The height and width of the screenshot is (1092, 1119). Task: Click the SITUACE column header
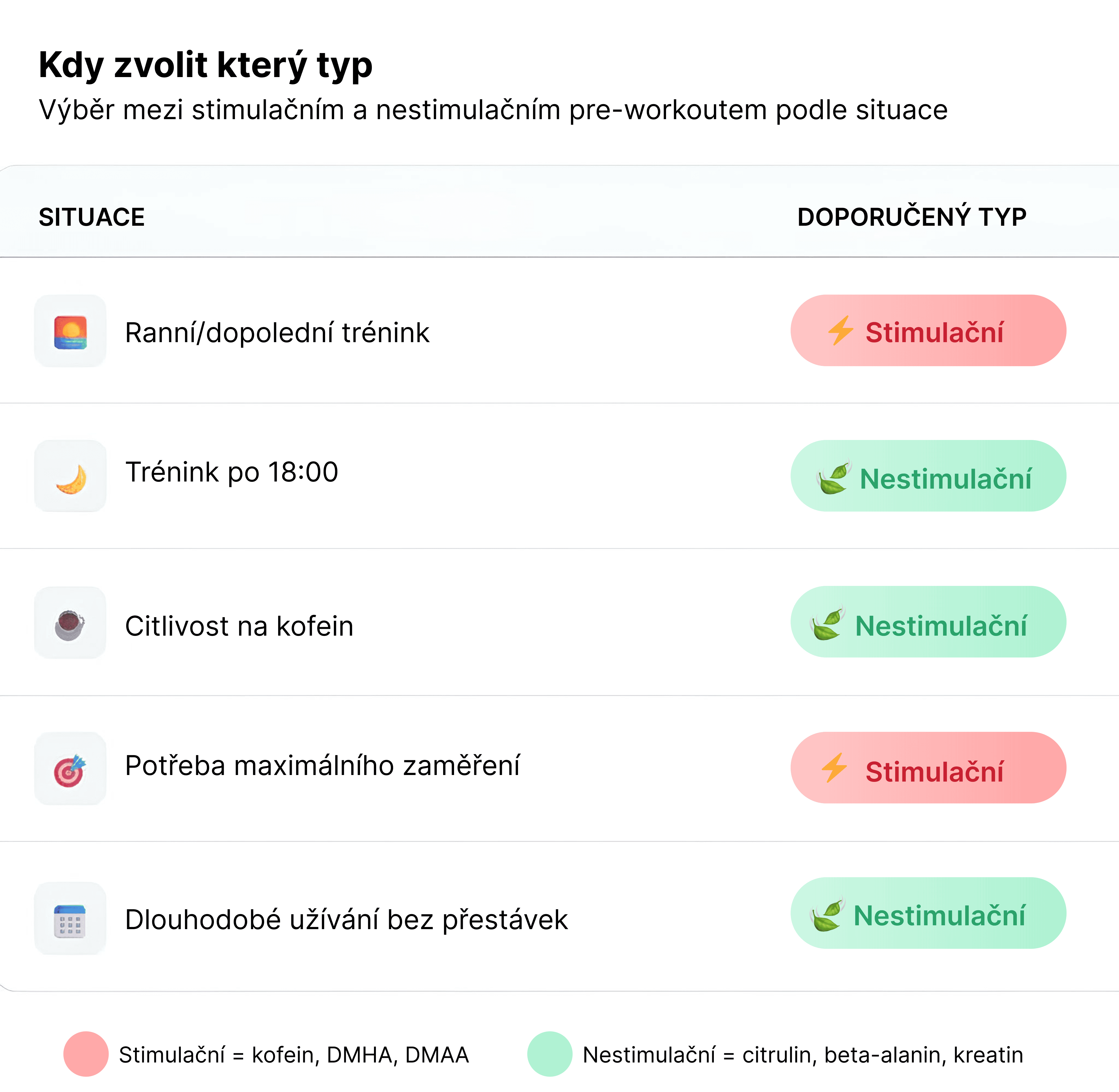(92, 217)
